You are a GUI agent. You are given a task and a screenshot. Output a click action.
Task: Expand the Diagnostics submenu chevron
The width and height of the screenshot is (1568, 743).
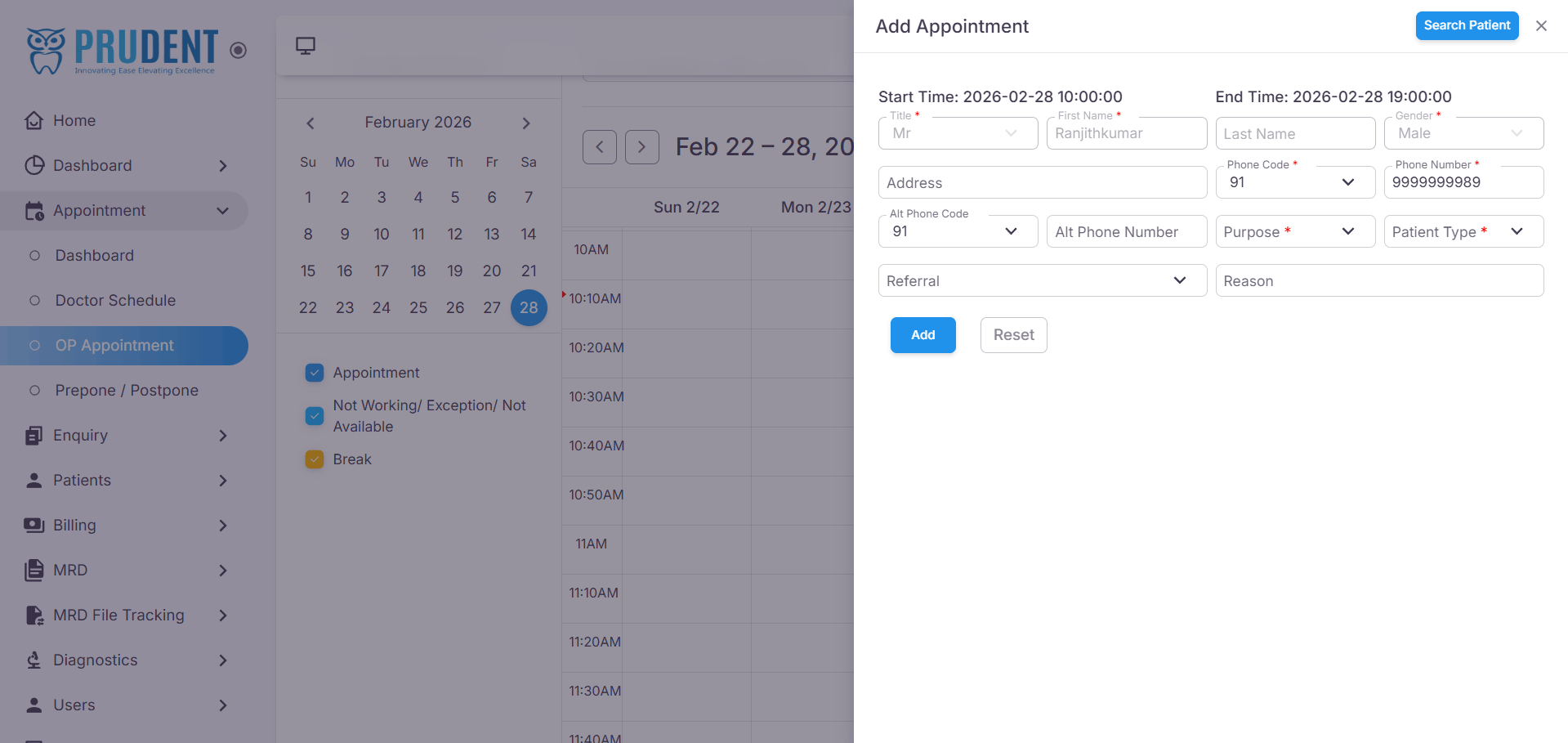[223, 660]
